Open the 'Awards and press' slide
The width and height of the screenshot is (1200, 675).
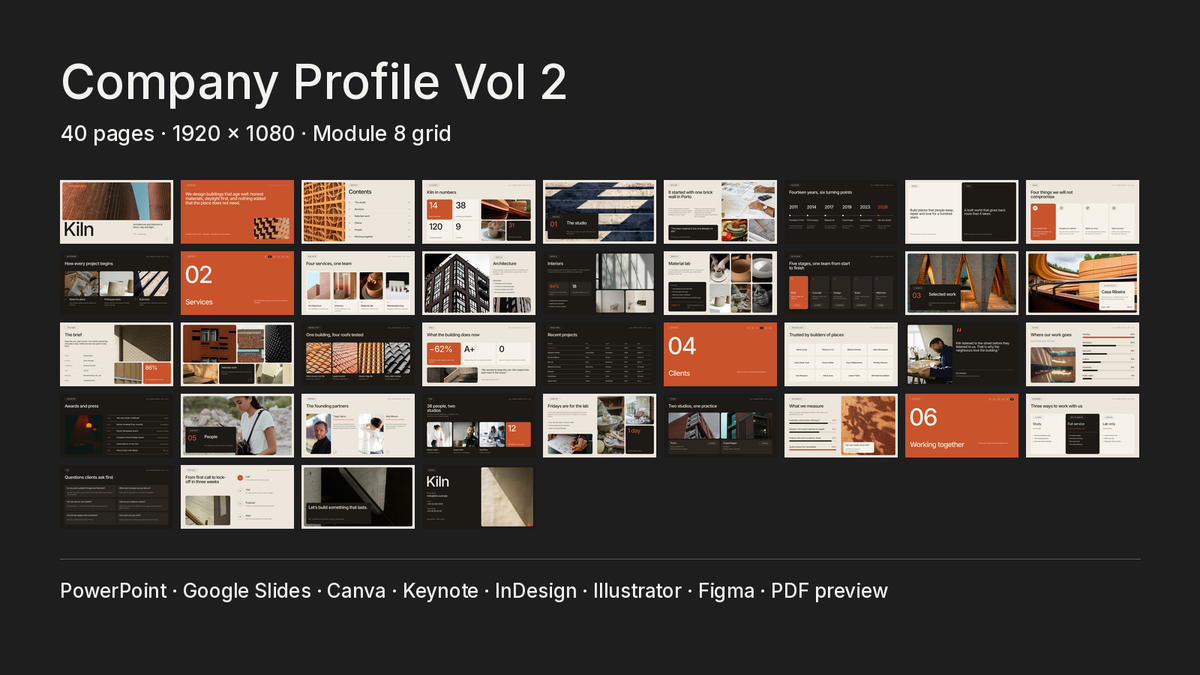coord(116,425)
